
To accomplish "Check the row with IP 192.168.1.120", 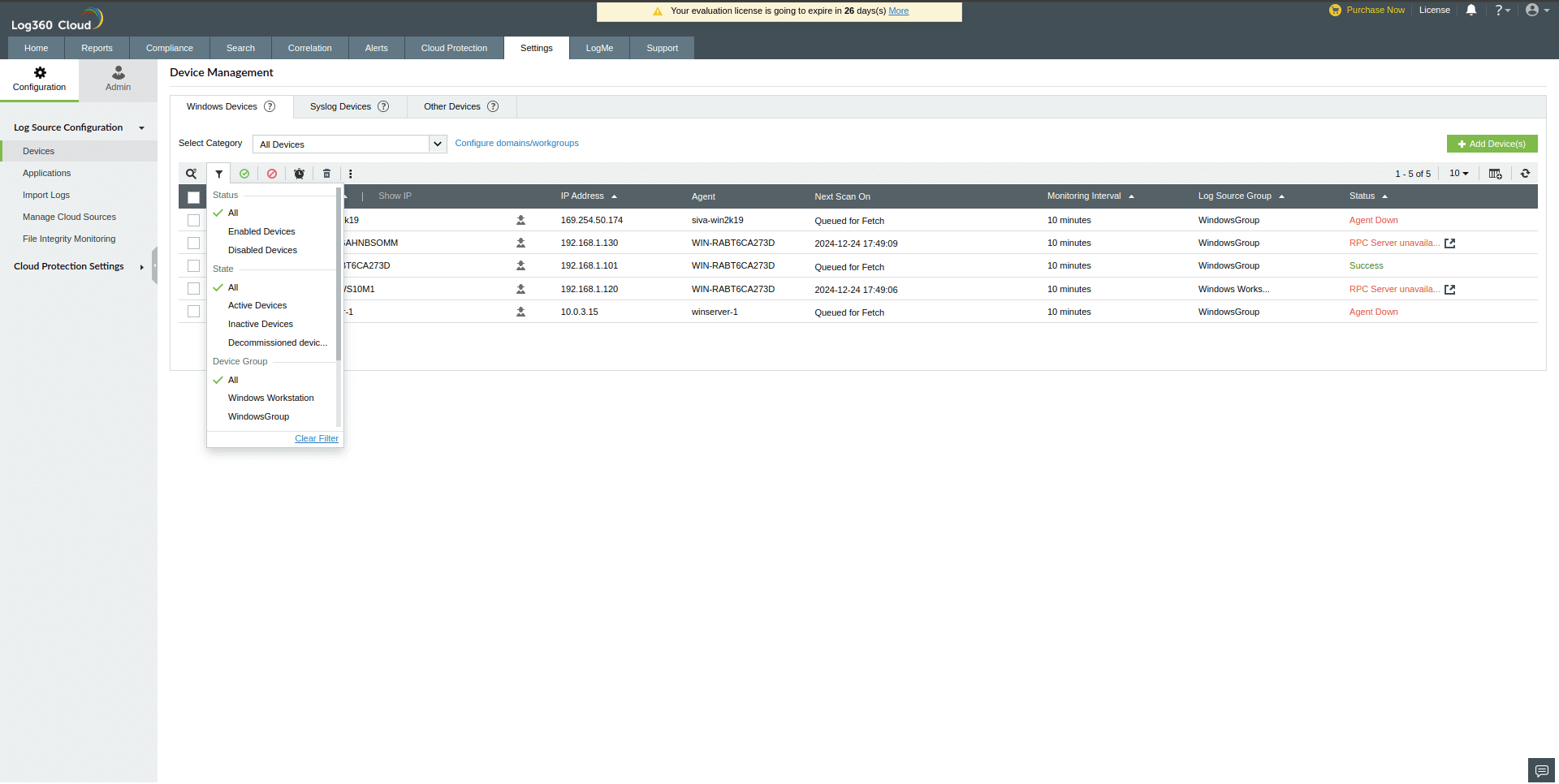I will pos(193,289).
